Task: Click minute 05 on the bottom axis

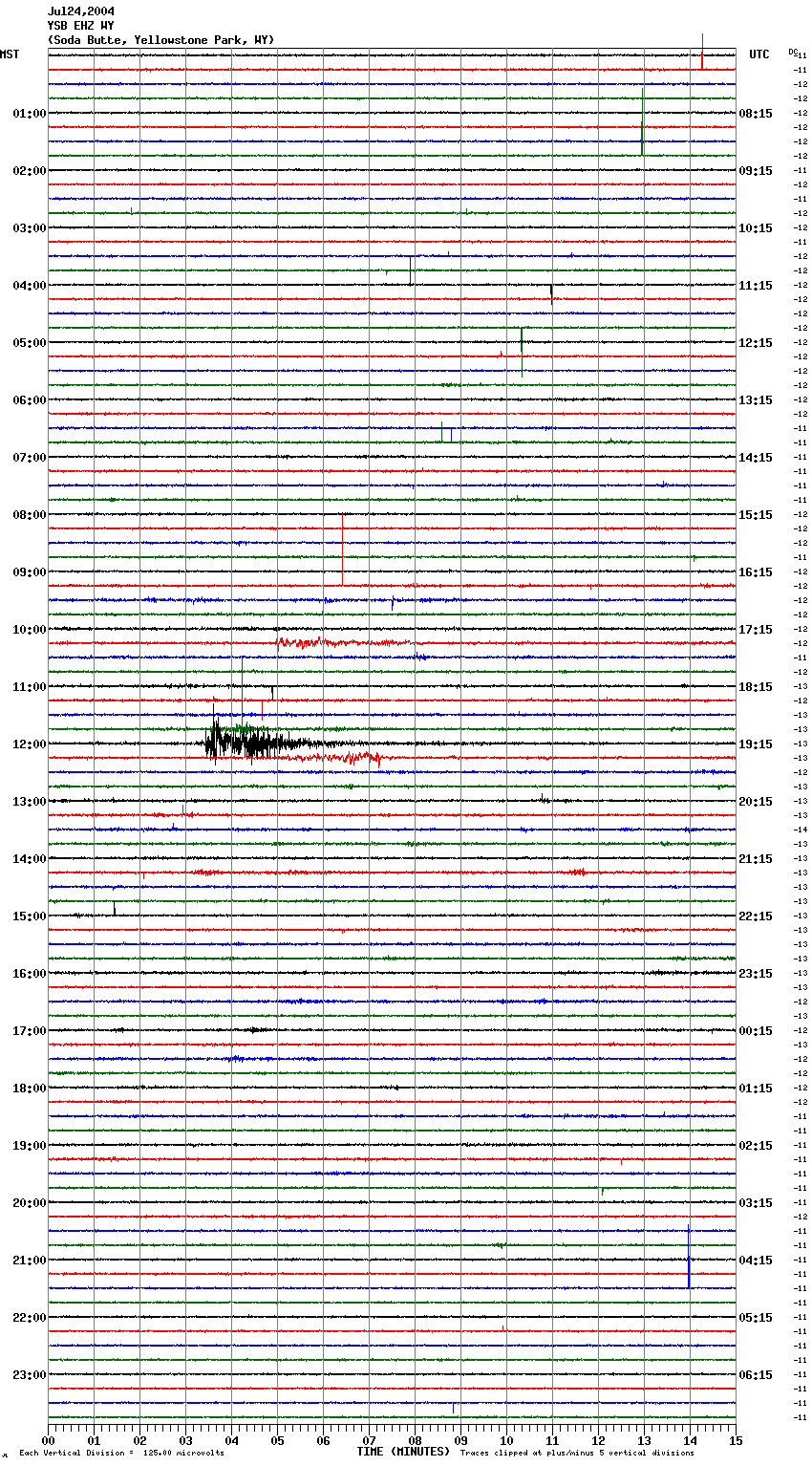Action: point(277,1440)
